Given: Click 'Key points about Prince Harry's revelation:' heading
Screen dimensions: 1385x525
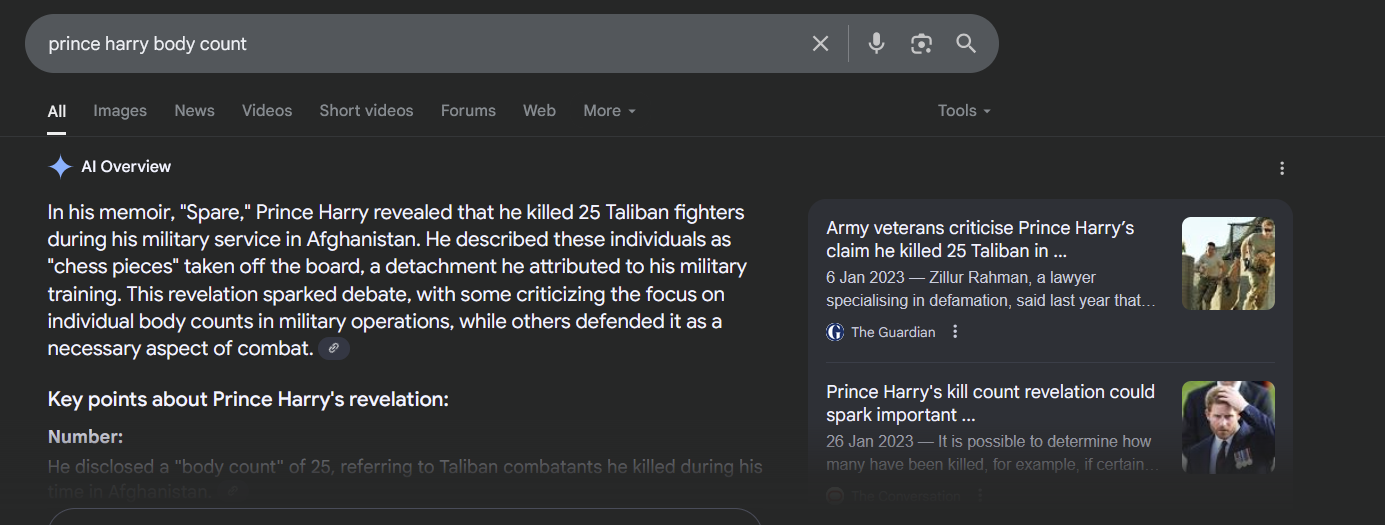Looking at the screenshot, I should 248,399.
